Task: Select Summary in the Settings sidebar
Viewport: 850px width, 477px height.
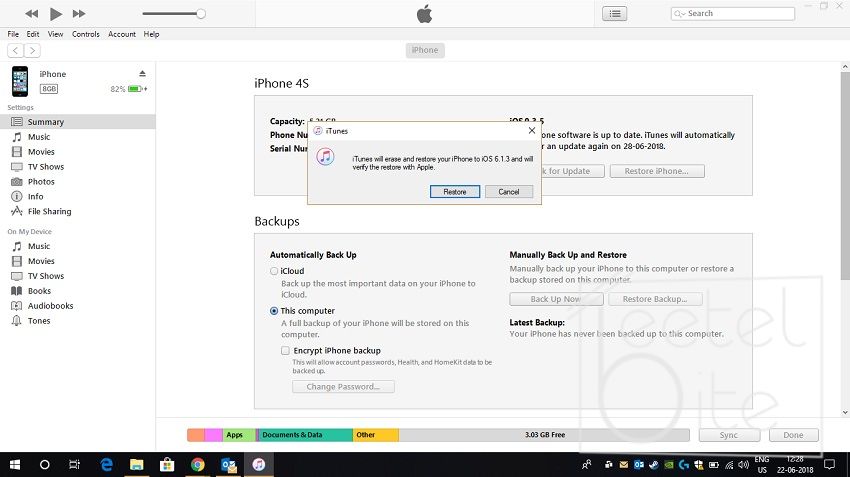Action: click(78, 122)
